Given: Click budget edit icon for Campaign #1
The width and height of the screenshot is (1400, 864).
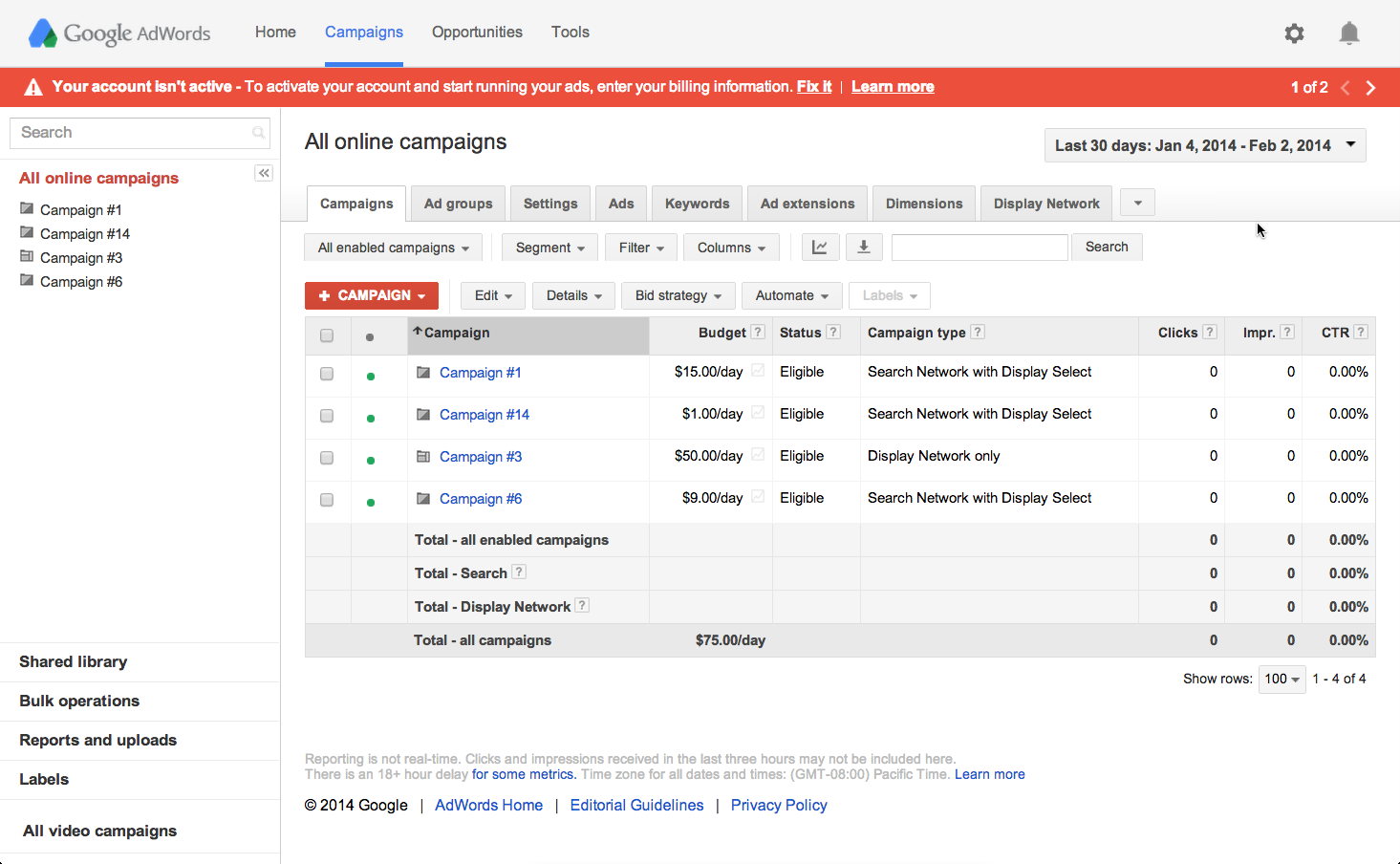Looking at the screenshot, I should pos(758,371).
